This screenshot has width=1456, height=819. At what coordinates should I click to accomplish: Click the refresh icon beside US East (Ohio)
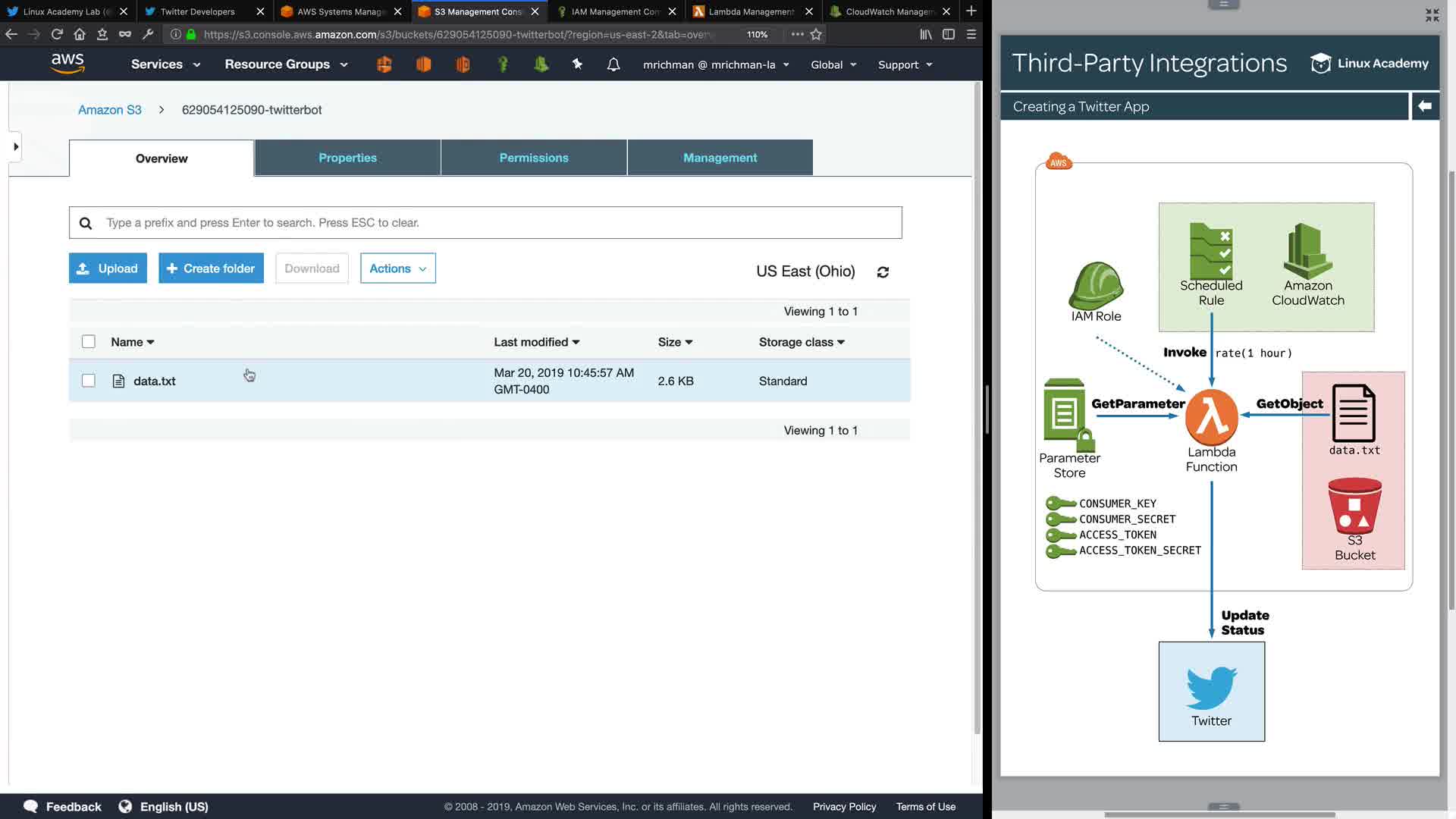click(883, 272)
